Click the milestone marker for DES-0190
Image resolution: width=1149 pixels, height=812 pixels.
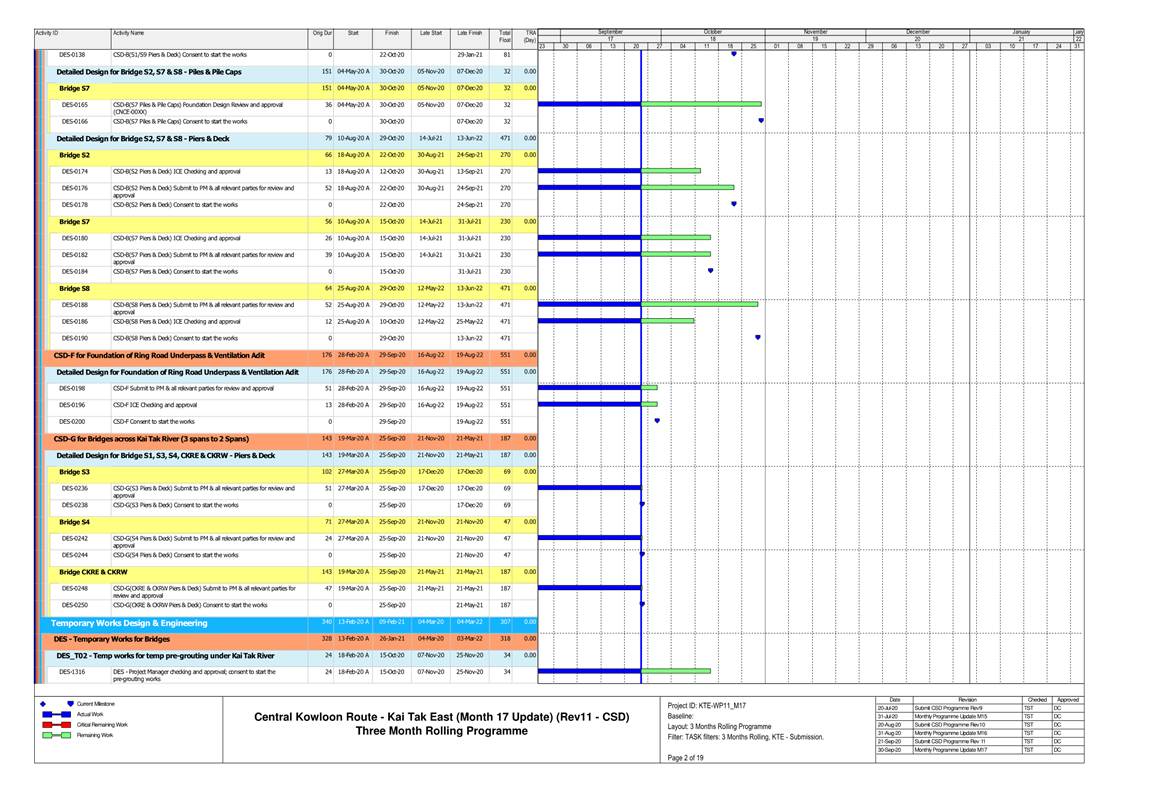[x=758, y=338]
